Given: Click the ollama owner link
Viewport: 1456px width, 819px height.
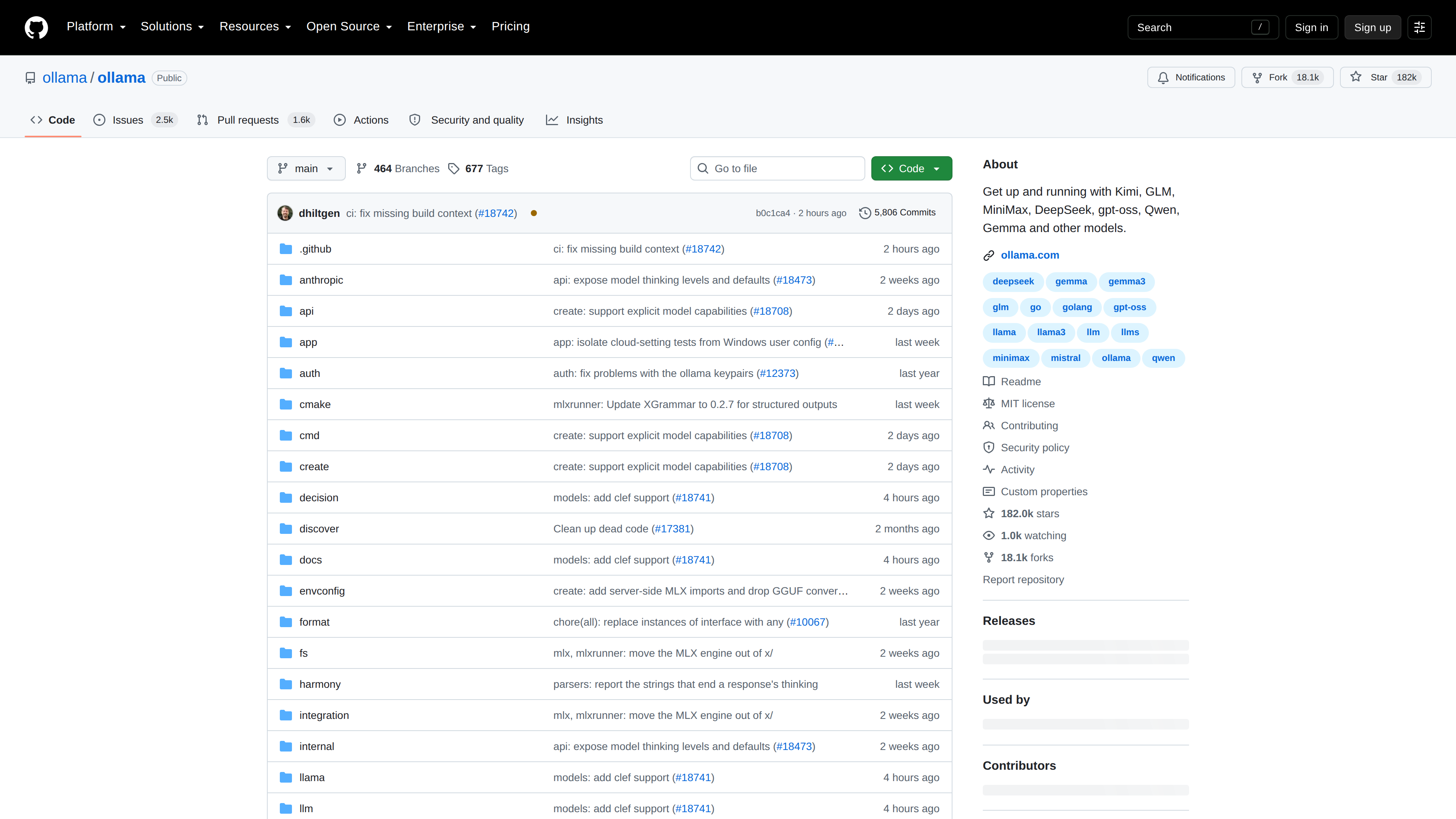Looking at the screenshot, I should 64,77.
